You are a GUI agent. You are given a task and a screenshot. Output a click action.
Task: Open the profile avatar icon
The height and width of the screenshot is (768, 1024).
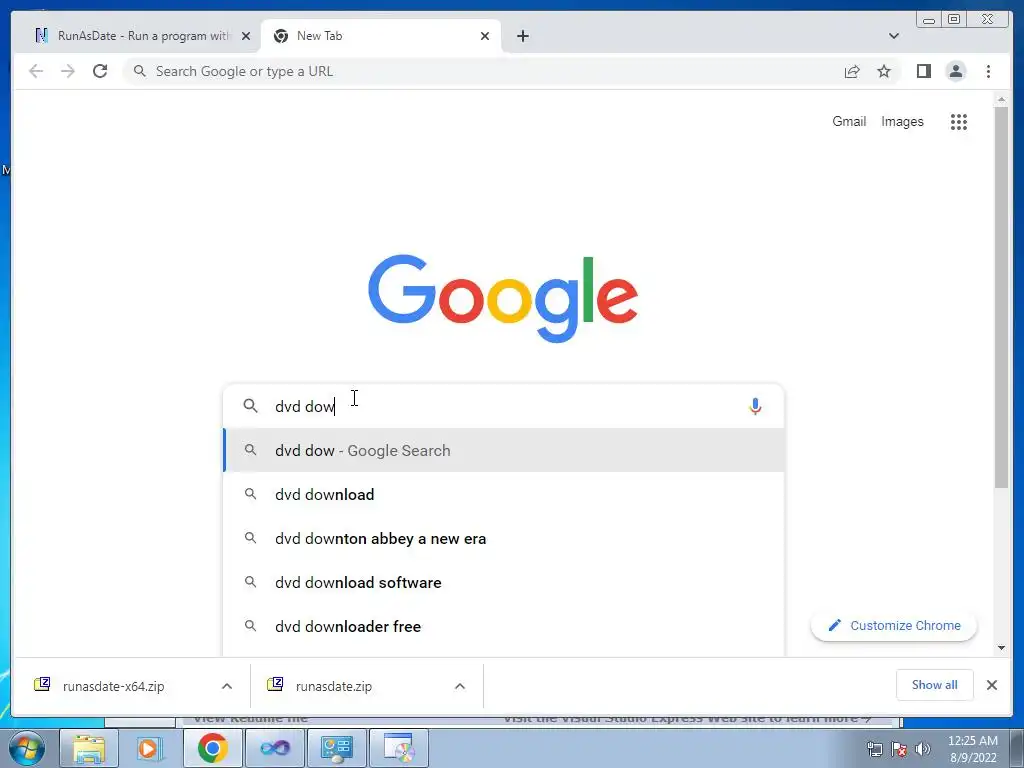click(x=955, y=71)
